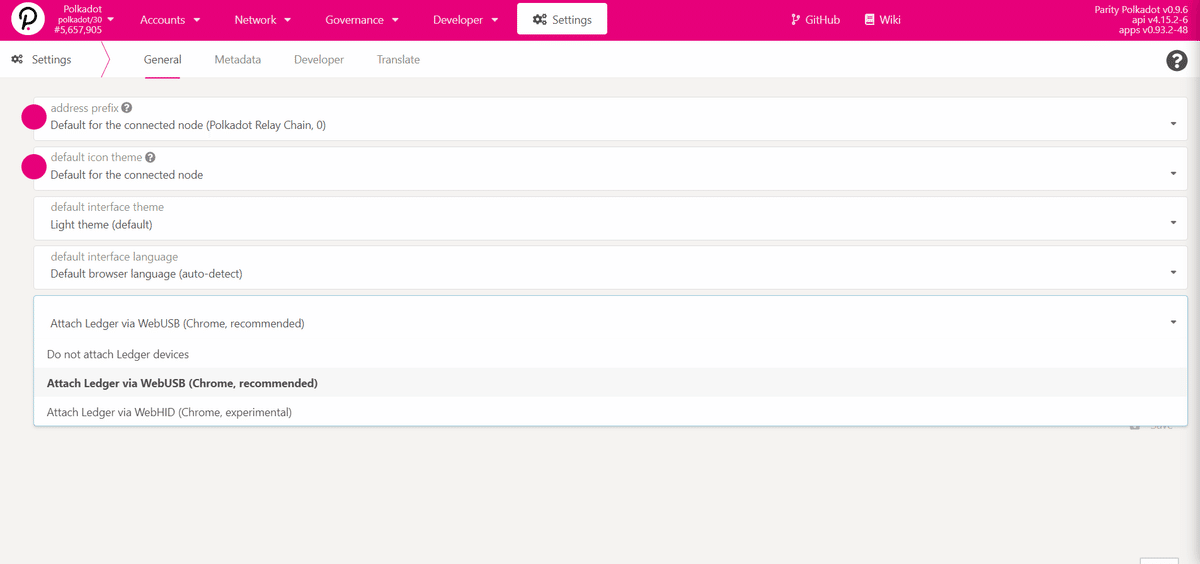Click the Wiki book icon
Viewport: 1200px width, 564px height.
tap(870, 20)
